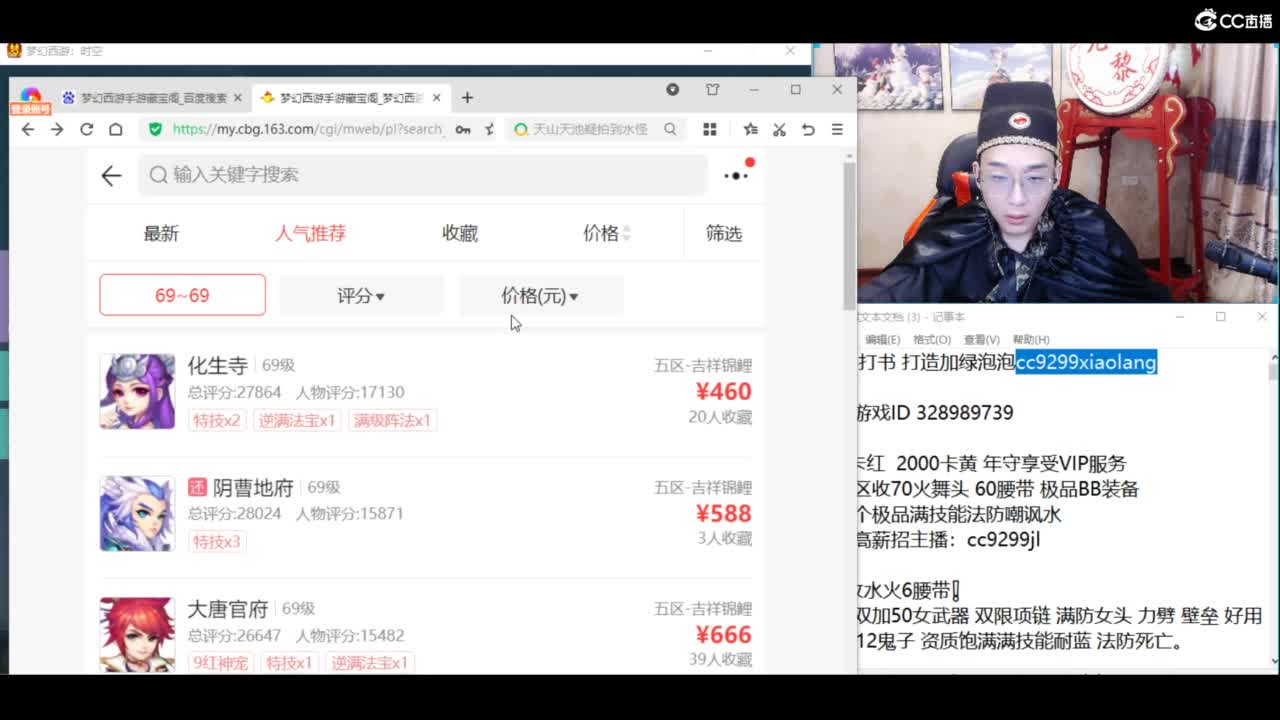Click the keyword search input field

422,175
